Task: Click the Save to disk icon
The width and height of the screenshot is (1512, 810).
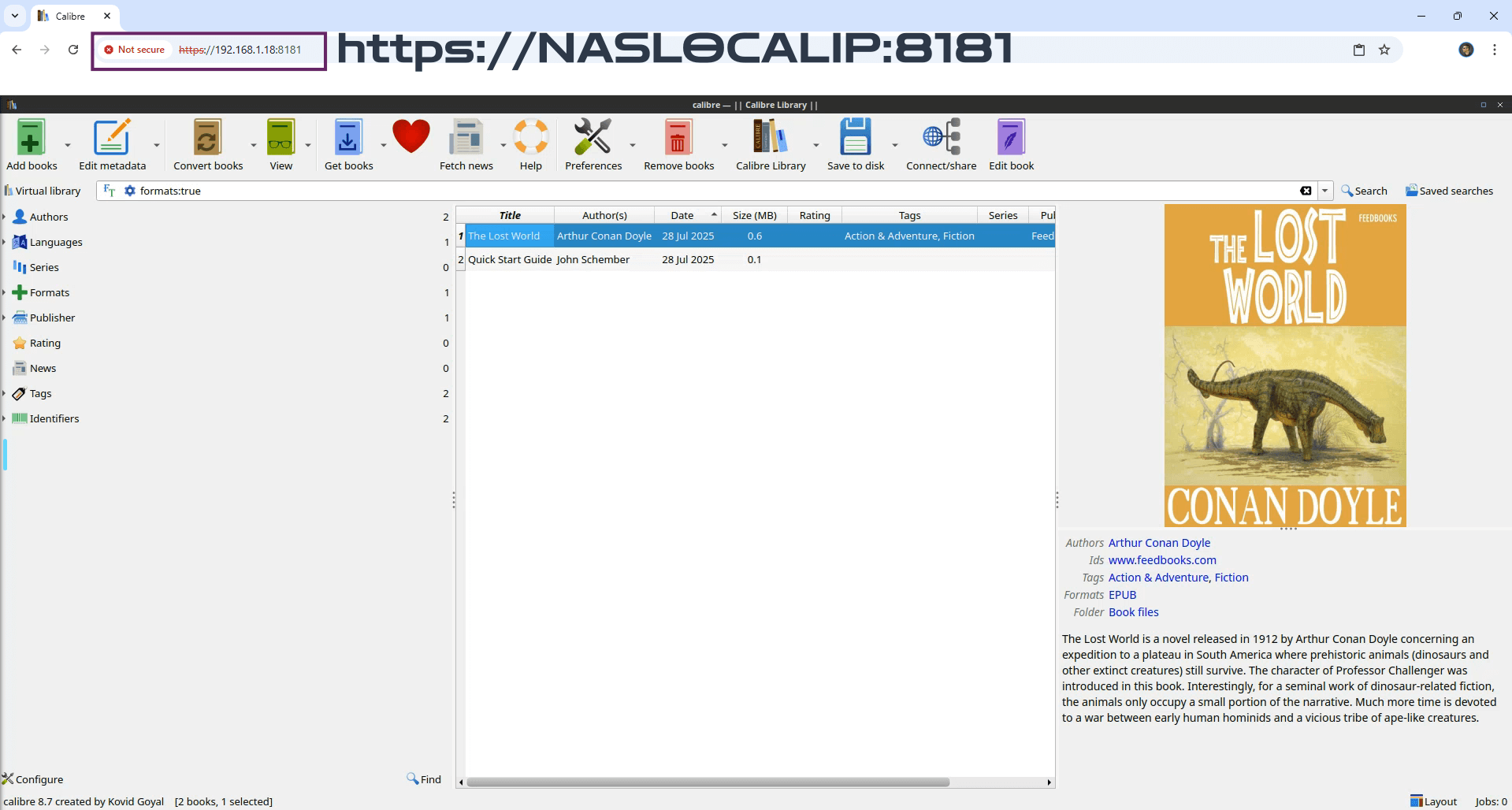Action: pyautogui.click(x=855, y=138)
